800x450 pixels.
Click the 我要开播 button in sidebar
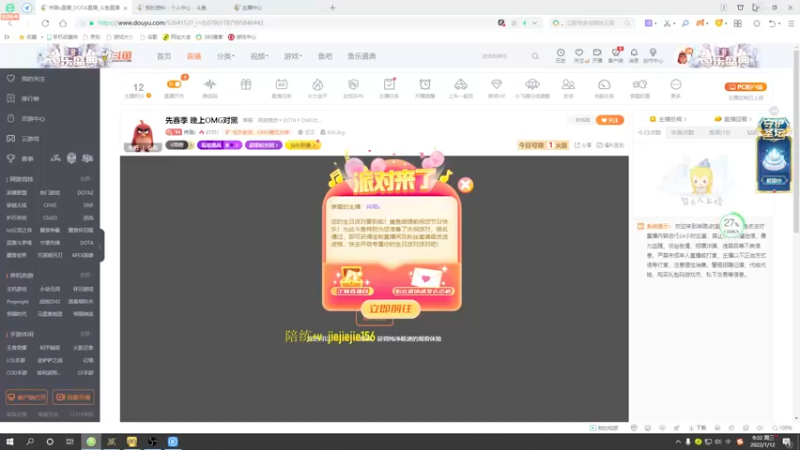click(x=73, y=397)
